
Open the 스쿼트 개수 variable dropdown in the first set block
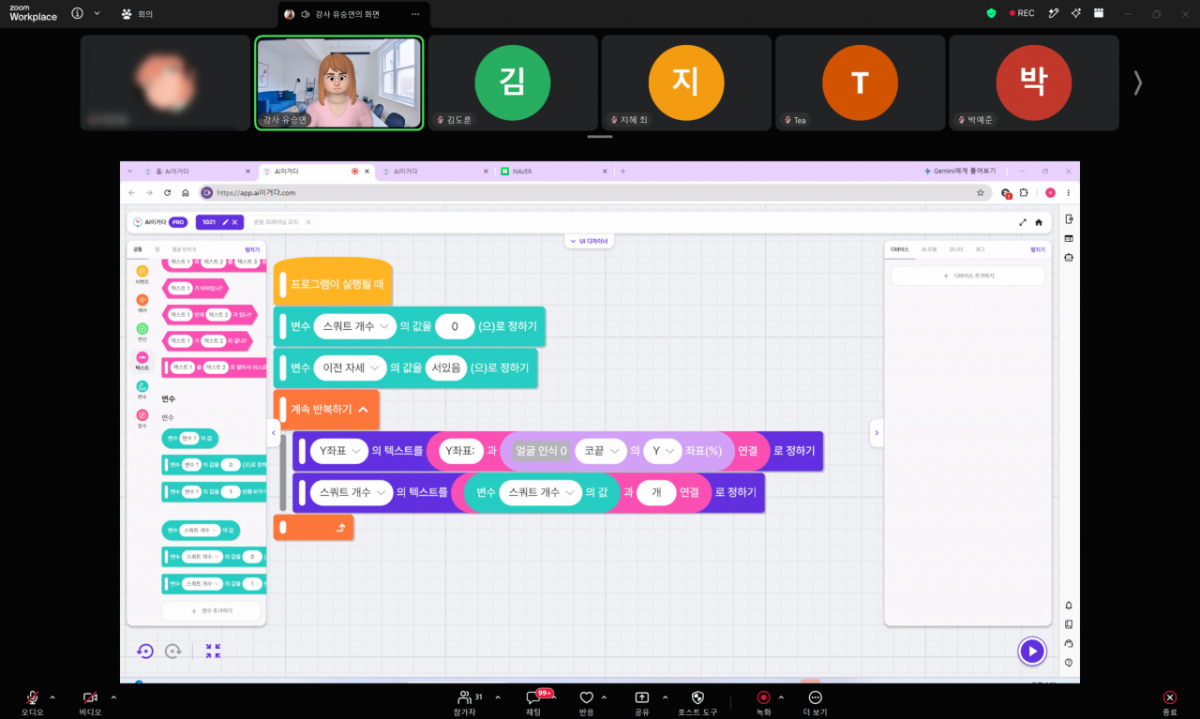pyautogui.click(x=354, y=326)
